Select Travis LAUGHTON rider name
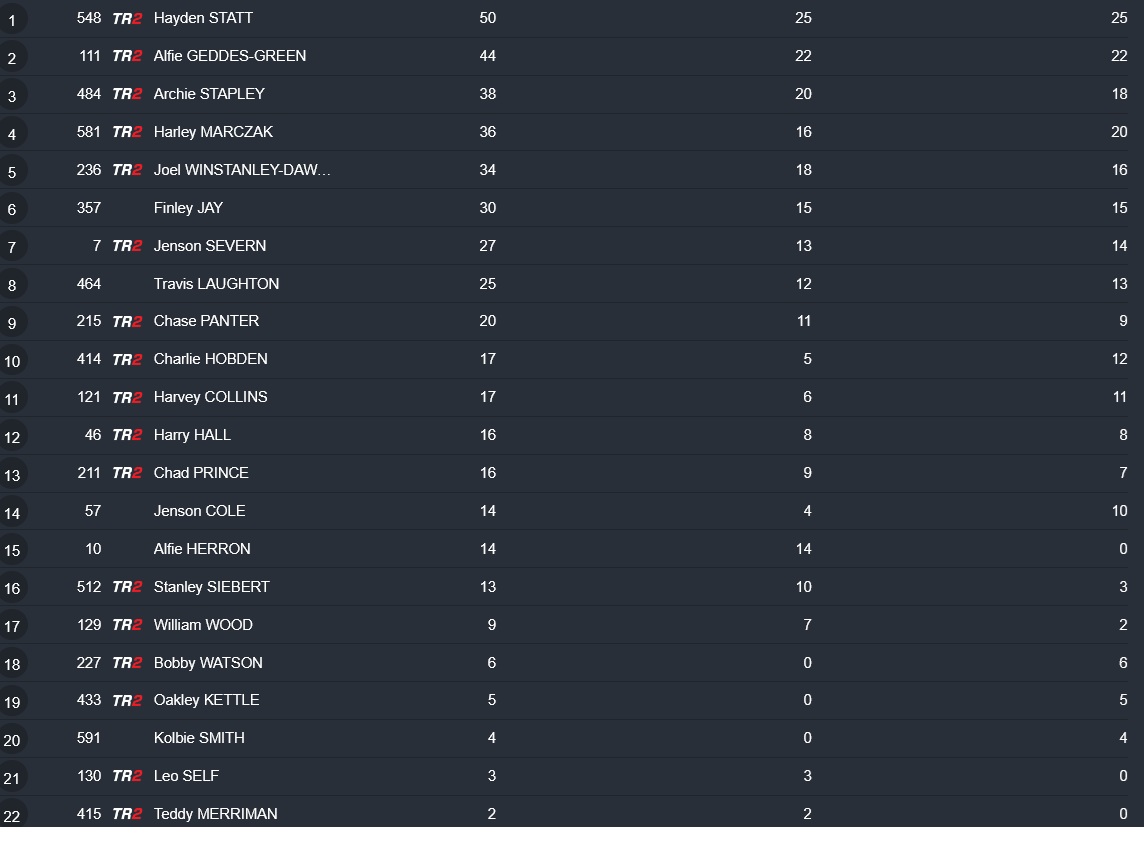This screenshot has width=1144, height=851. coord(216,284)
